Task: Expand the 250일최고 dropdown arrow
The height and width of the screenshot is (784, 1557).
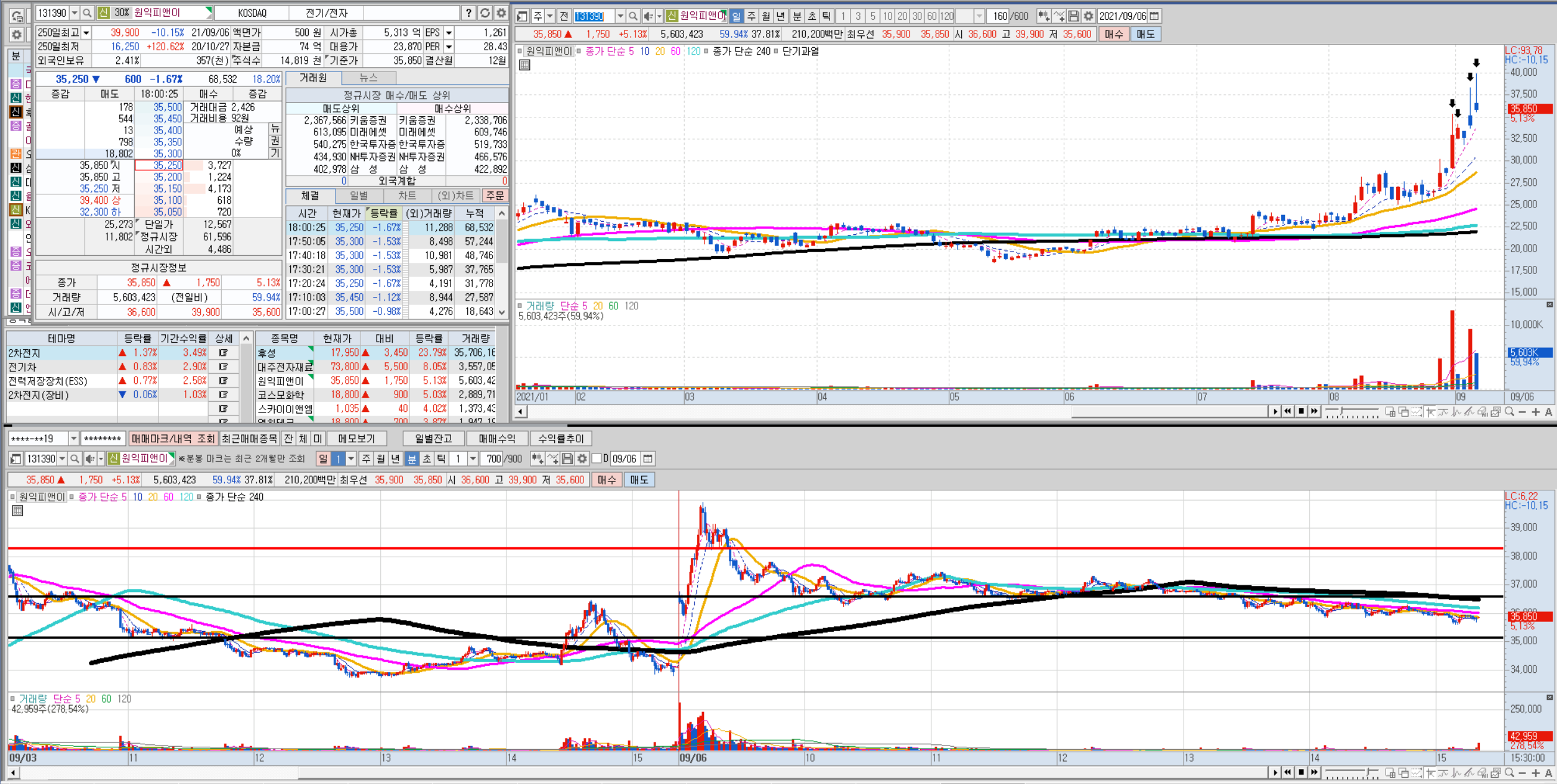Action: (86, 32)
